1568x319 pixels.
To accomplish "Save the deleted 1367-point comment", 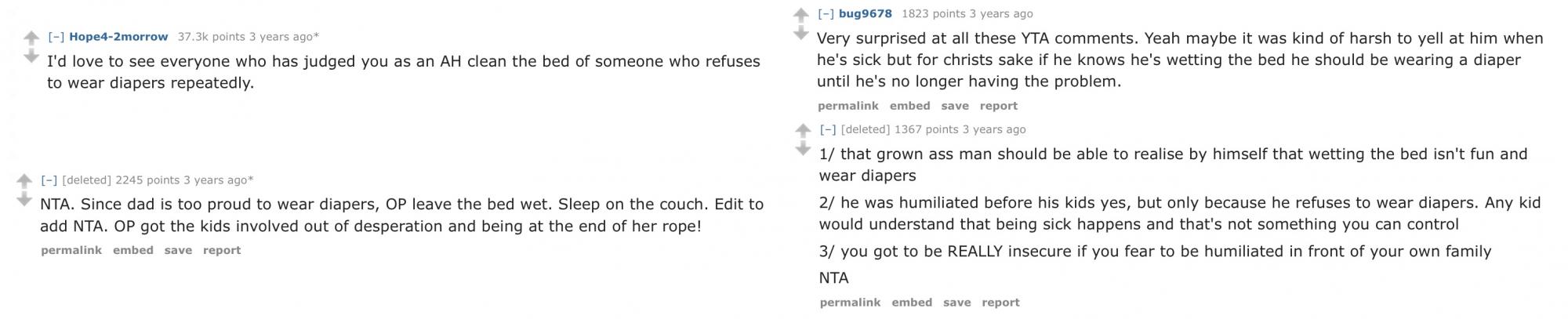I will tap(956, 303).
